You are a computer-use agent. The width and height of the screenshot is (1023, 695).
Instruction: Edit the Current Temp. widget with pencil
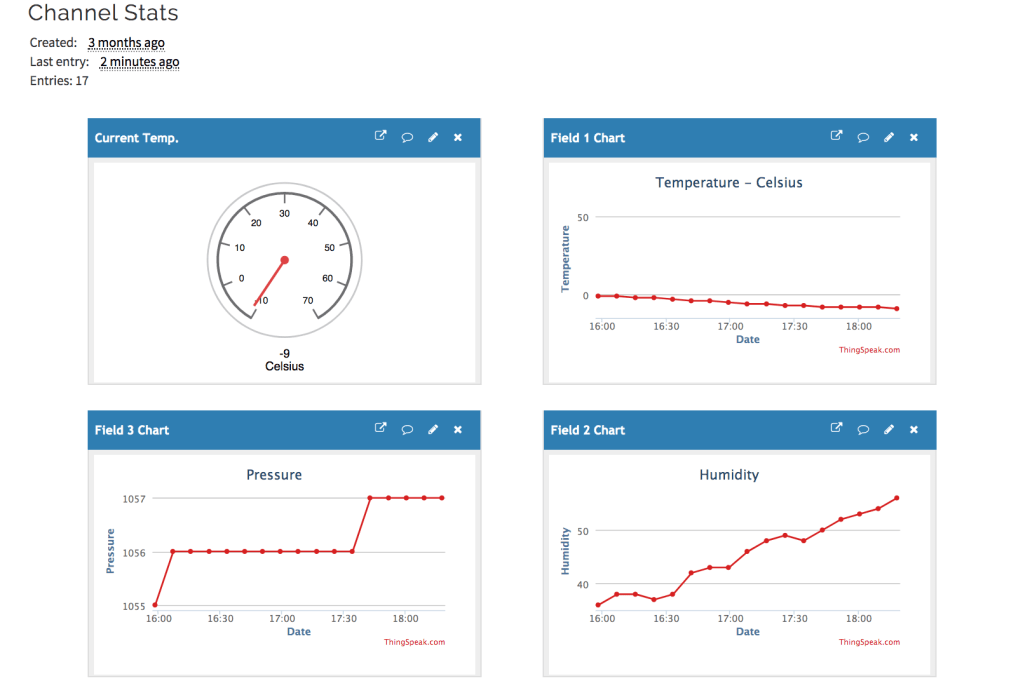point(433,137)
